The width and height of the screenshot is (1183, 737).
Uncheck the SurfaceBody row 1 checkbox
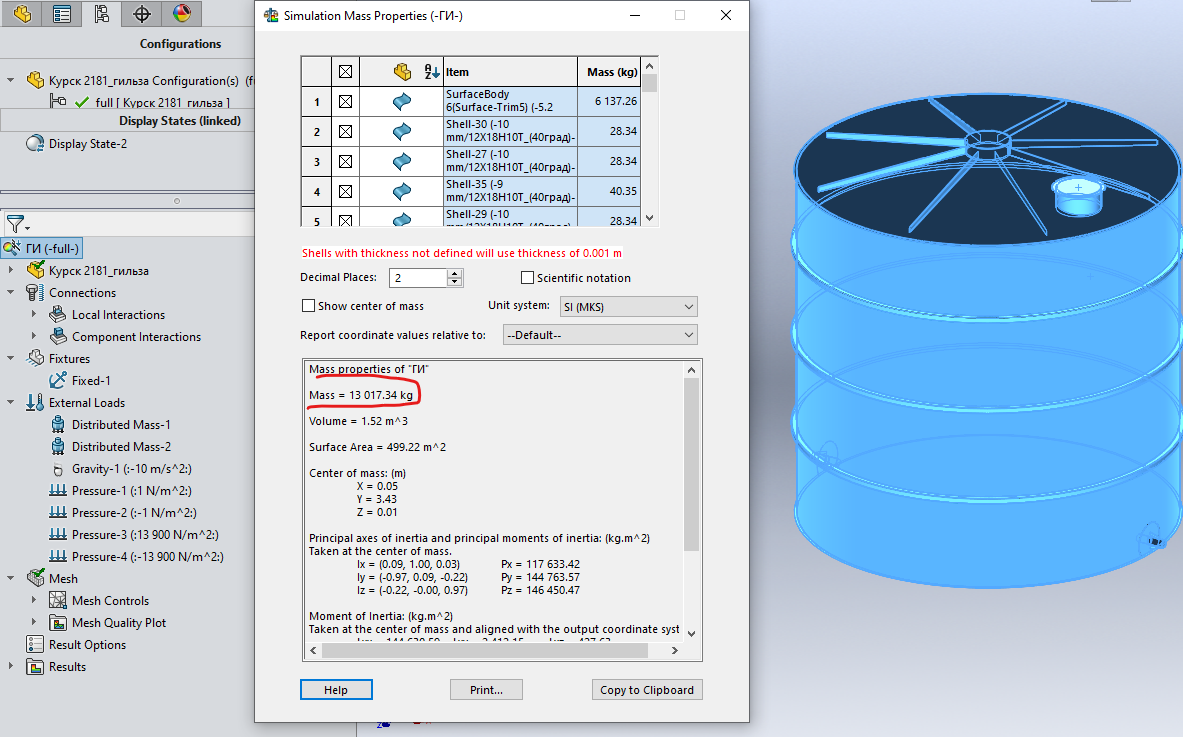pyautogui.click(x=345, y=102)
